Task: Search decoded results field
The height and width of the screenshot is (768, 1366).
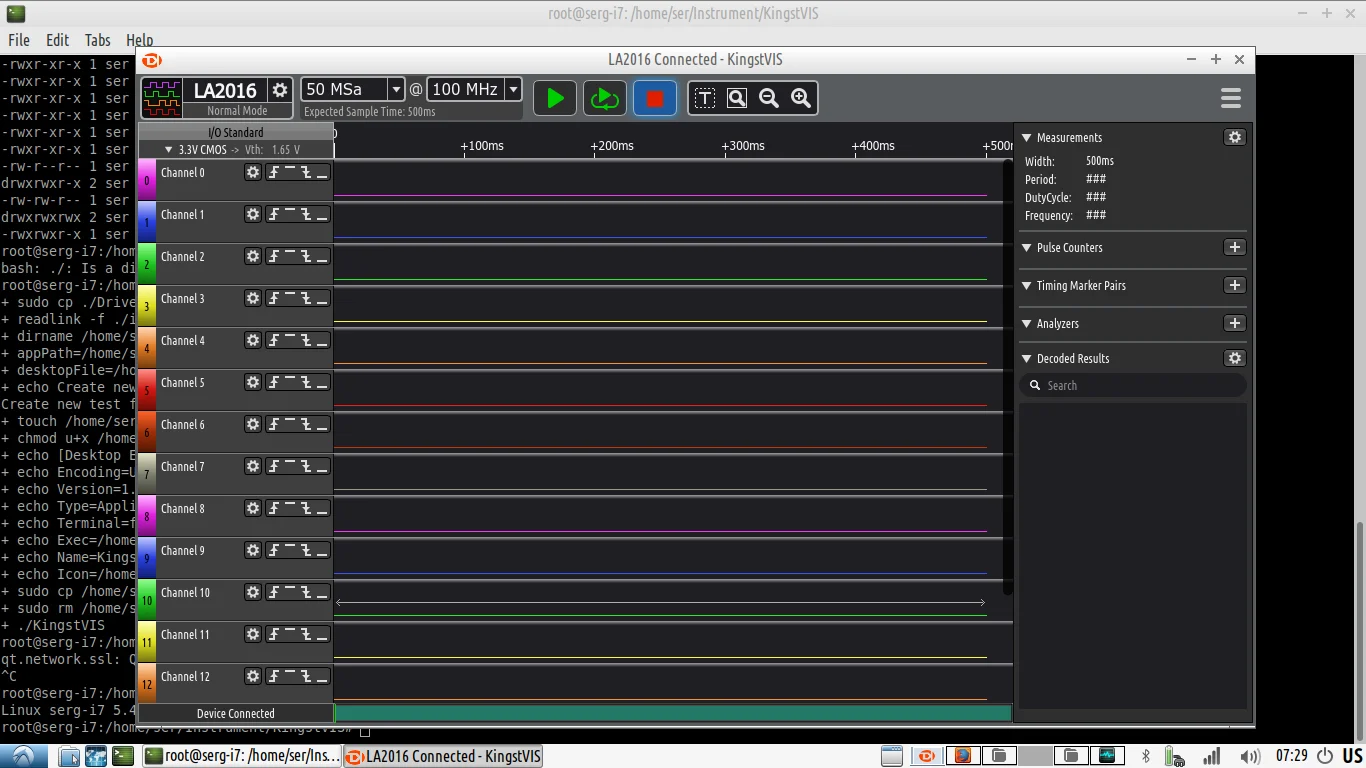Action: coord(1133,385)
